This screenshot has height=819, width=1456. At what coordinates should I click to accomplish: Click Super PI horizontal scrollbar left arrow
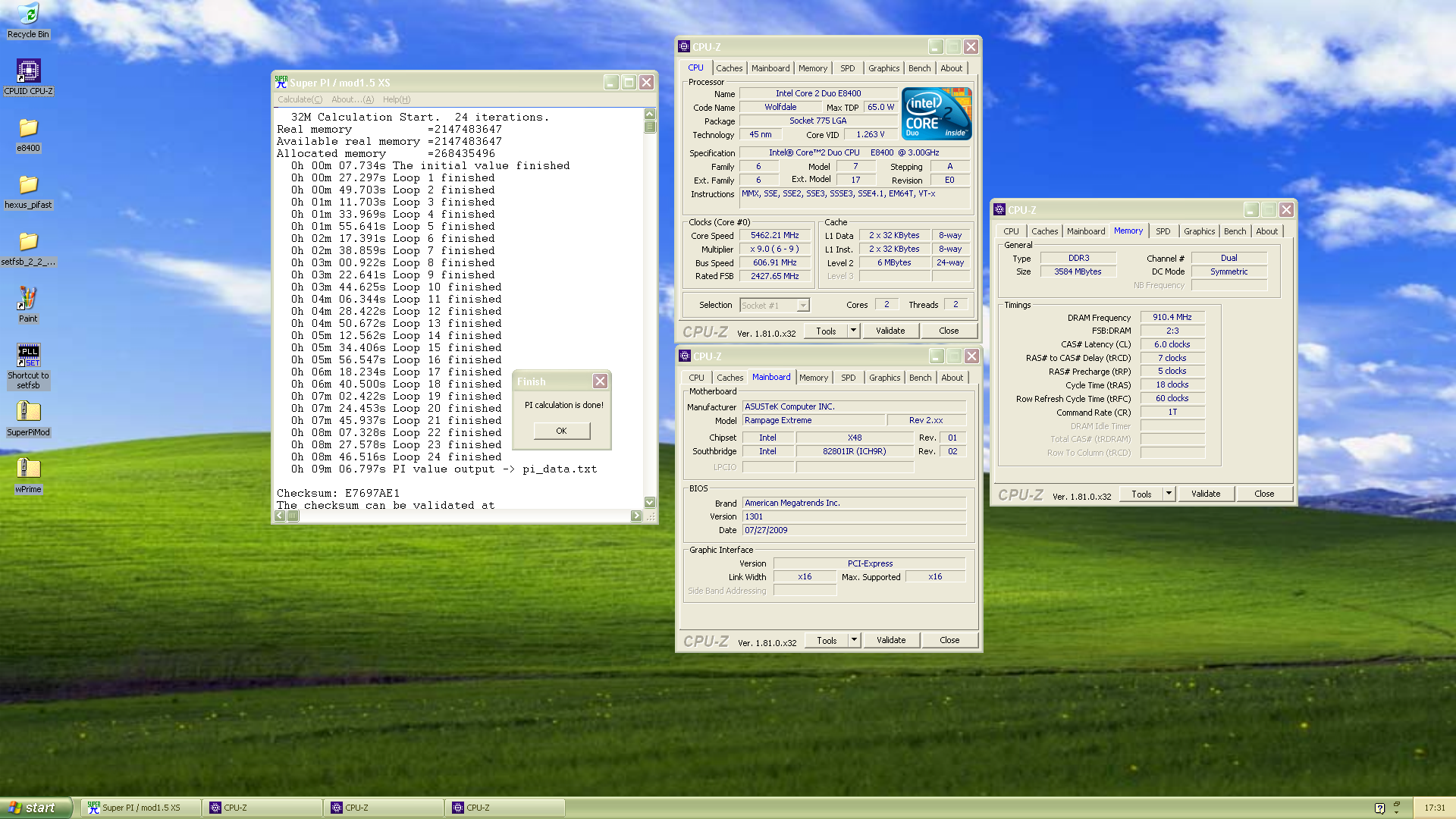coord(280,516)
